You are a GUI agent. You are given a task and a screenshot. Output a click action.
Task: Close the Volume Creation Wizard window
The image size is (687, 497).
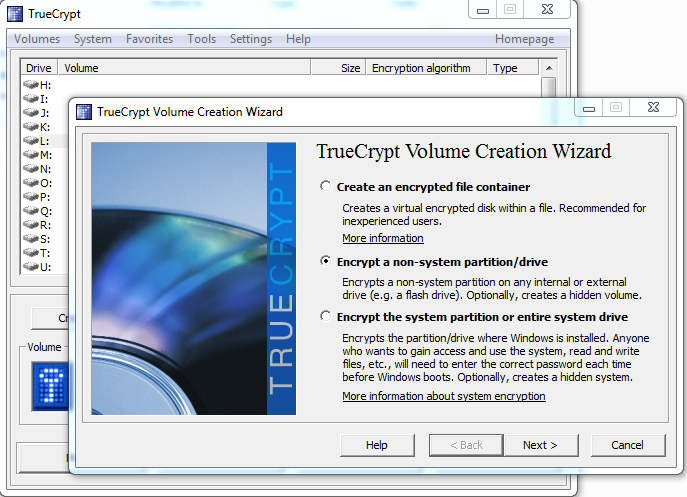point(653,107)
